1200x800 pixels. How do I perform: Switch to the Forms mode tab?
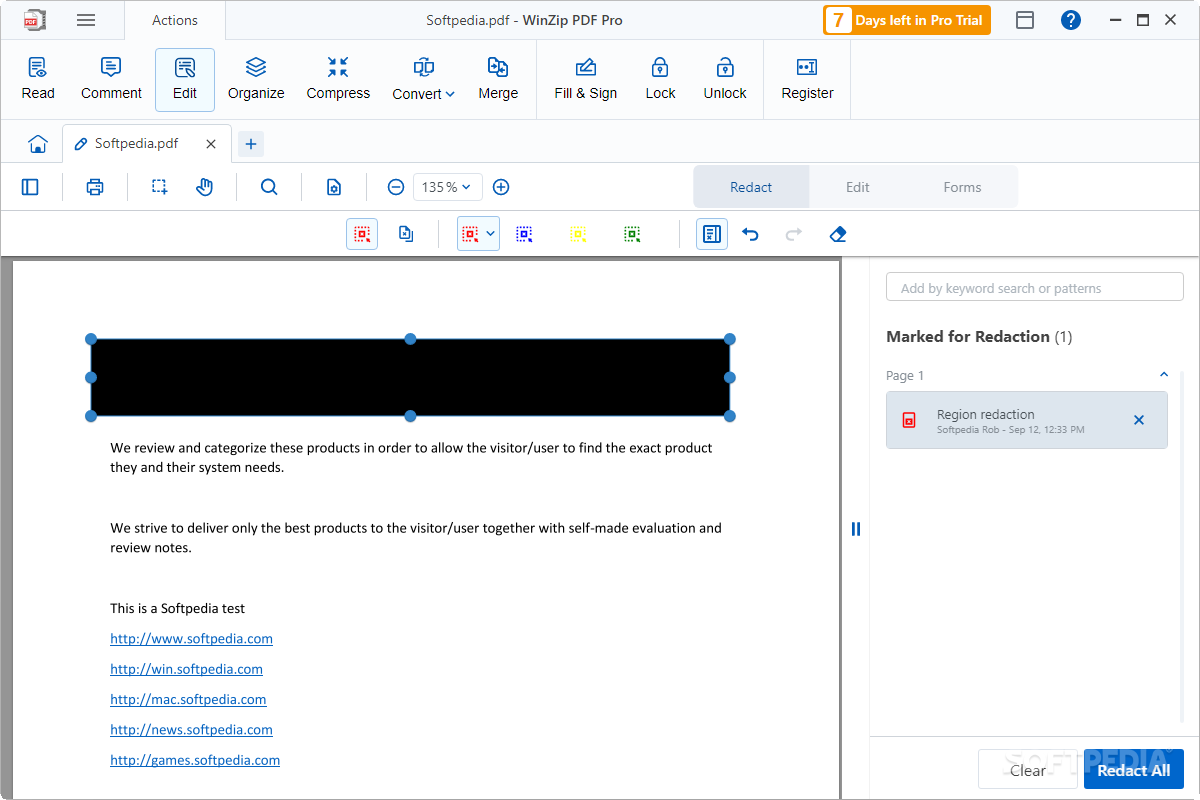[x=962, y=187]
